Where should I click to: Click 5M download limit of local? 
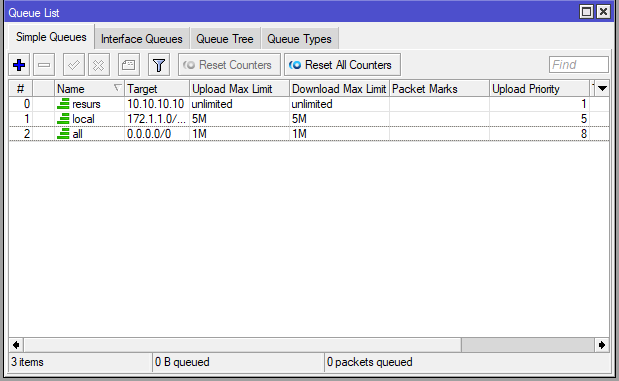click(x=299, y=119)
